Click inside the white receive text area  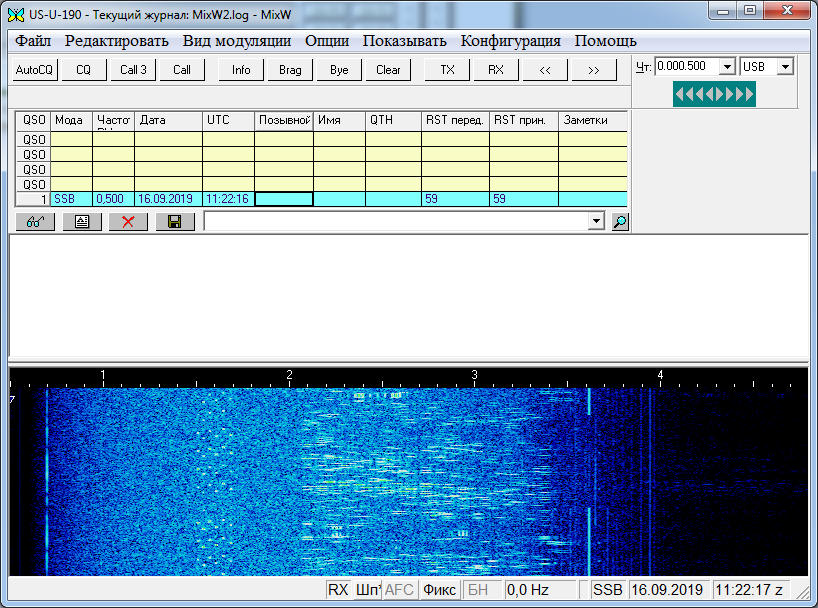[x=408, y=295]
